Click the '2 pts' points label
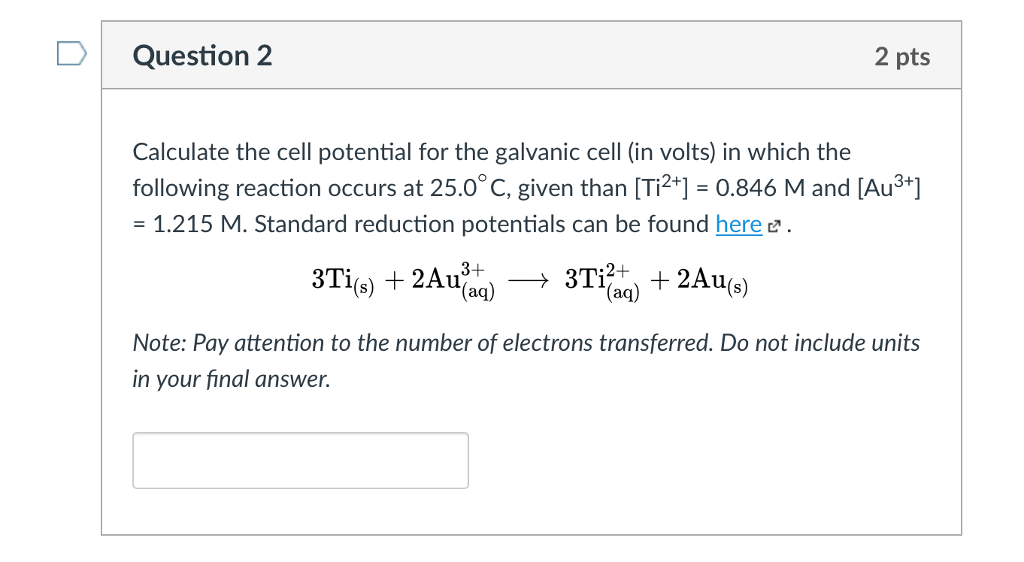 (901, 56)
